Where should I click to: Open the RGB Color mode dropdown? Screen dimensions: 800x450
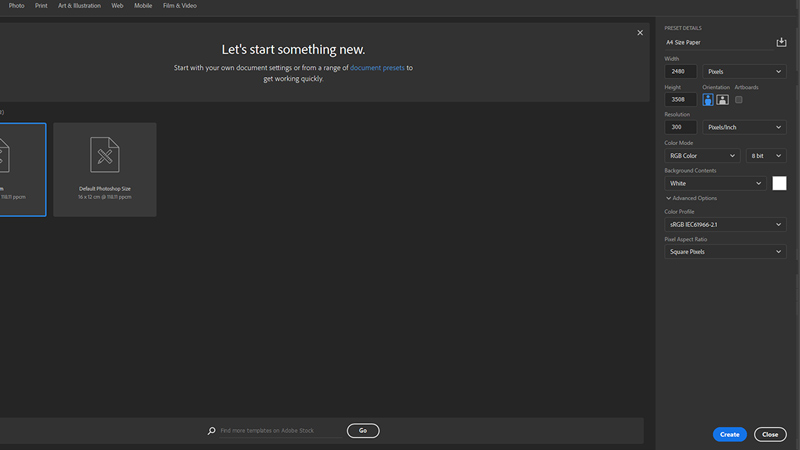702,156
